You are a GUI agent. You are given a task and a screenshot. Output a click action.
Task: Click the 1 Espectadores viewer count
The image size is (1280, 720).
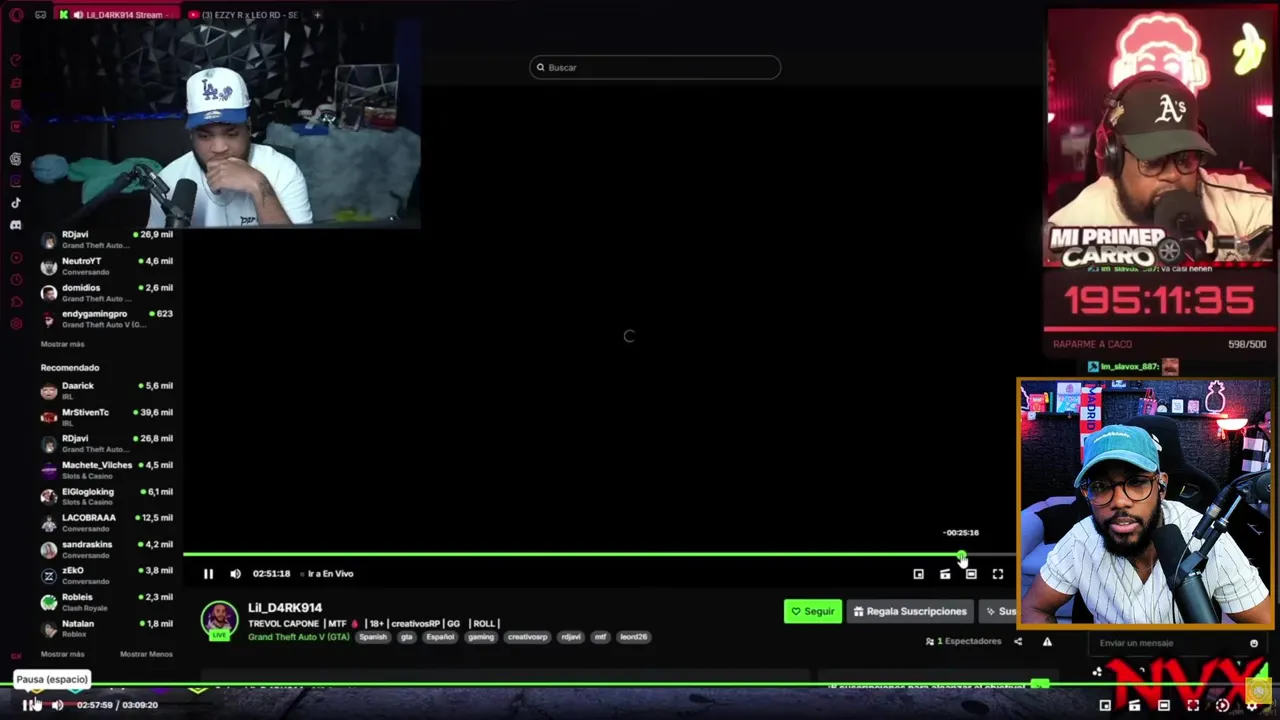pyautogui.click(x=963, y=641)
